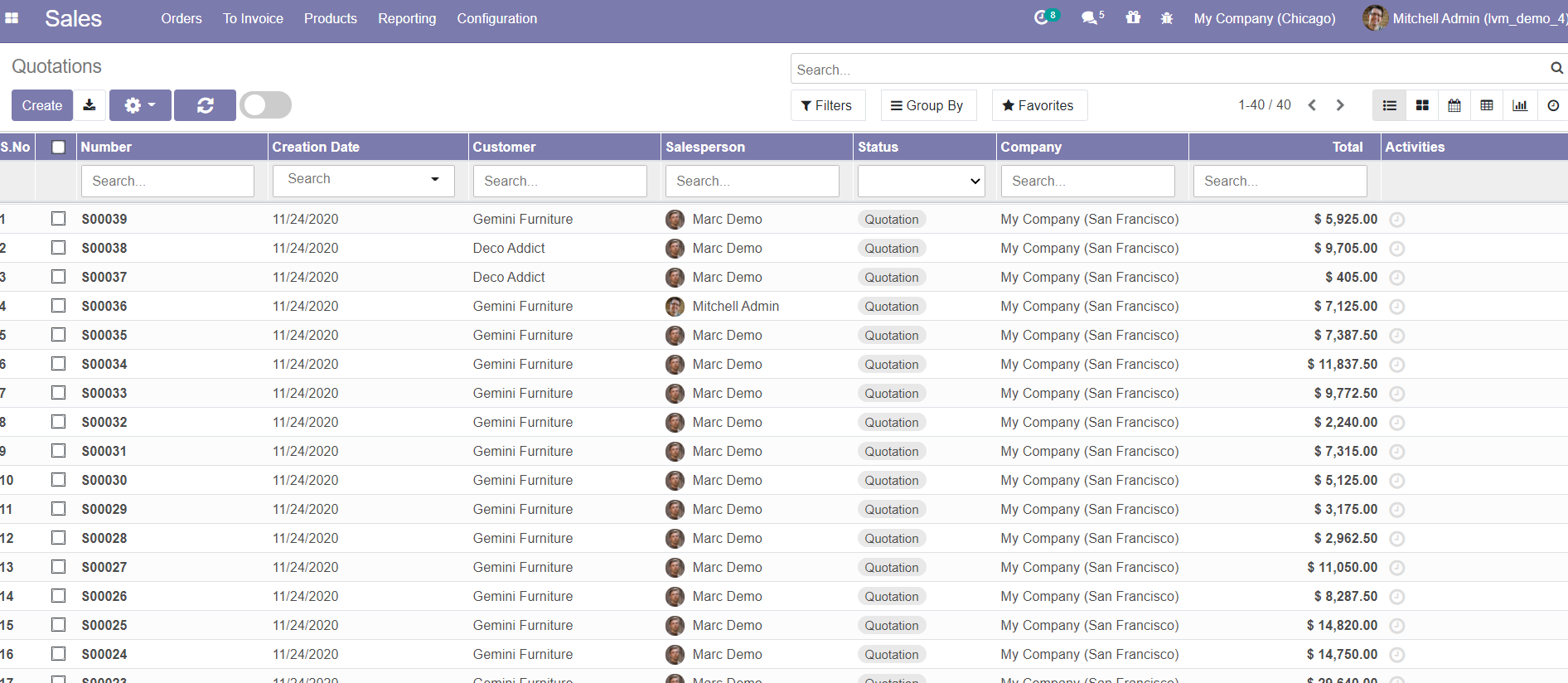Switch to calendar view

coord(1454,105)
